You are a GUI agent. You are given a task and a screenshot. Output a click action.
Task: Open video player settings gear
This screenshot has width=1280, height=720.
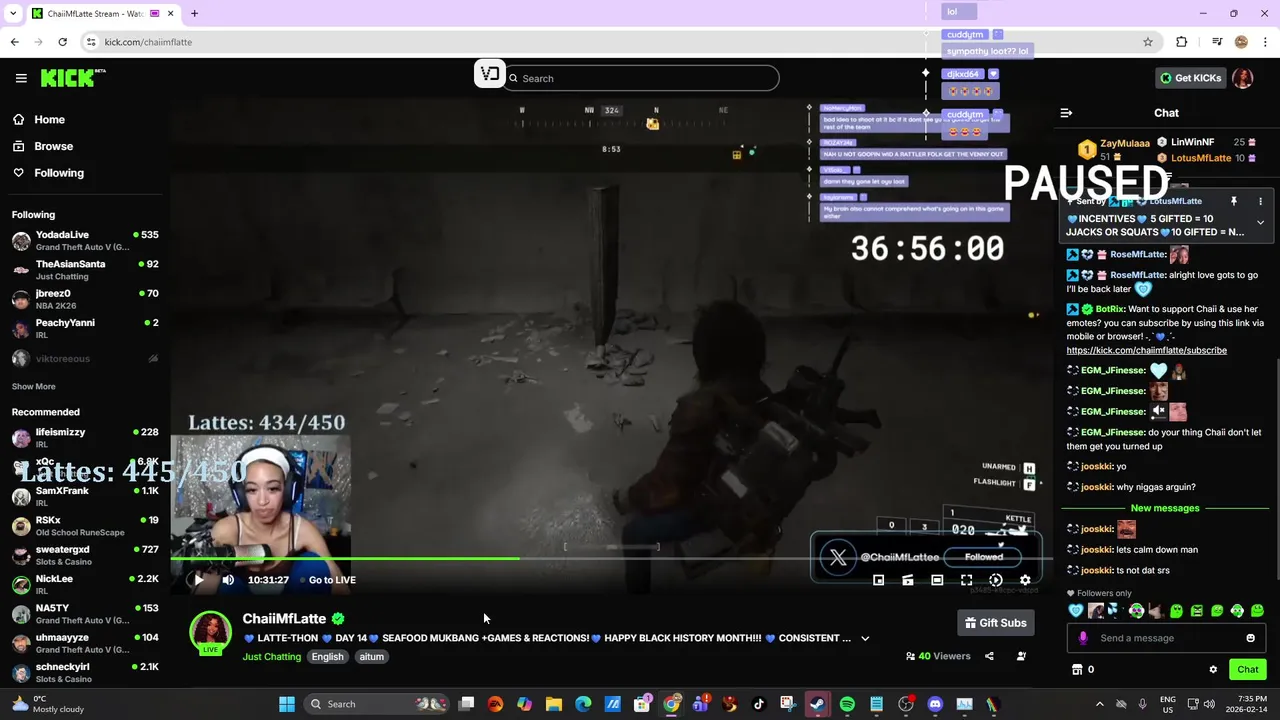[x=1025, y=580]
